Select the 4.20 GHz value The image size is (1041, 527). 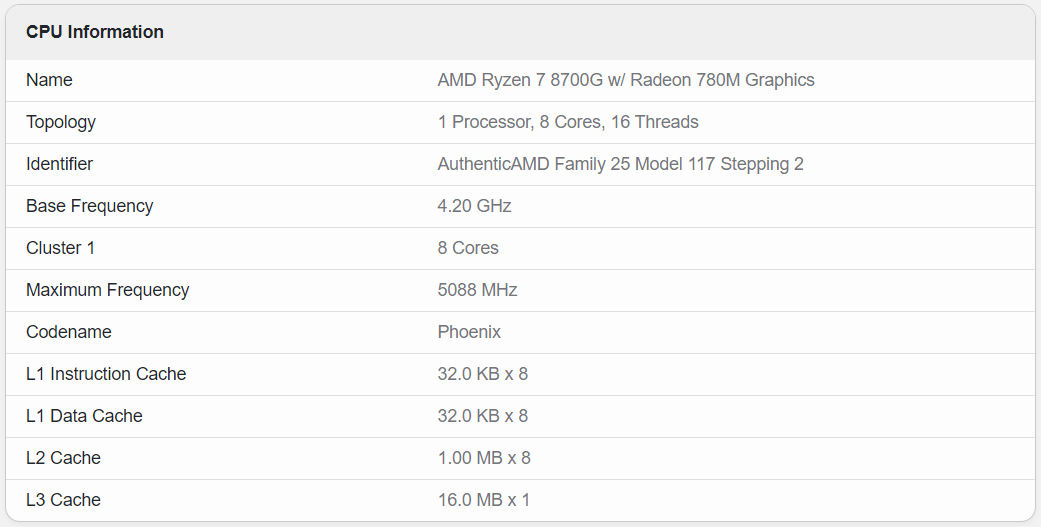(x=474, y=206)
